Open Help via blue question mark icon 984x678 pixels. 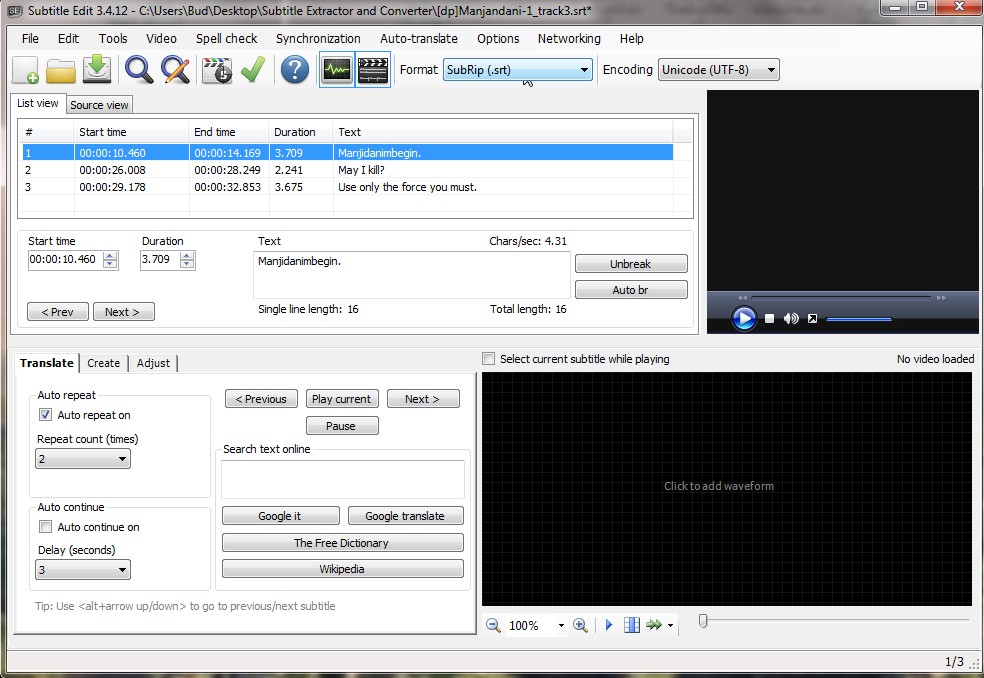294,70
